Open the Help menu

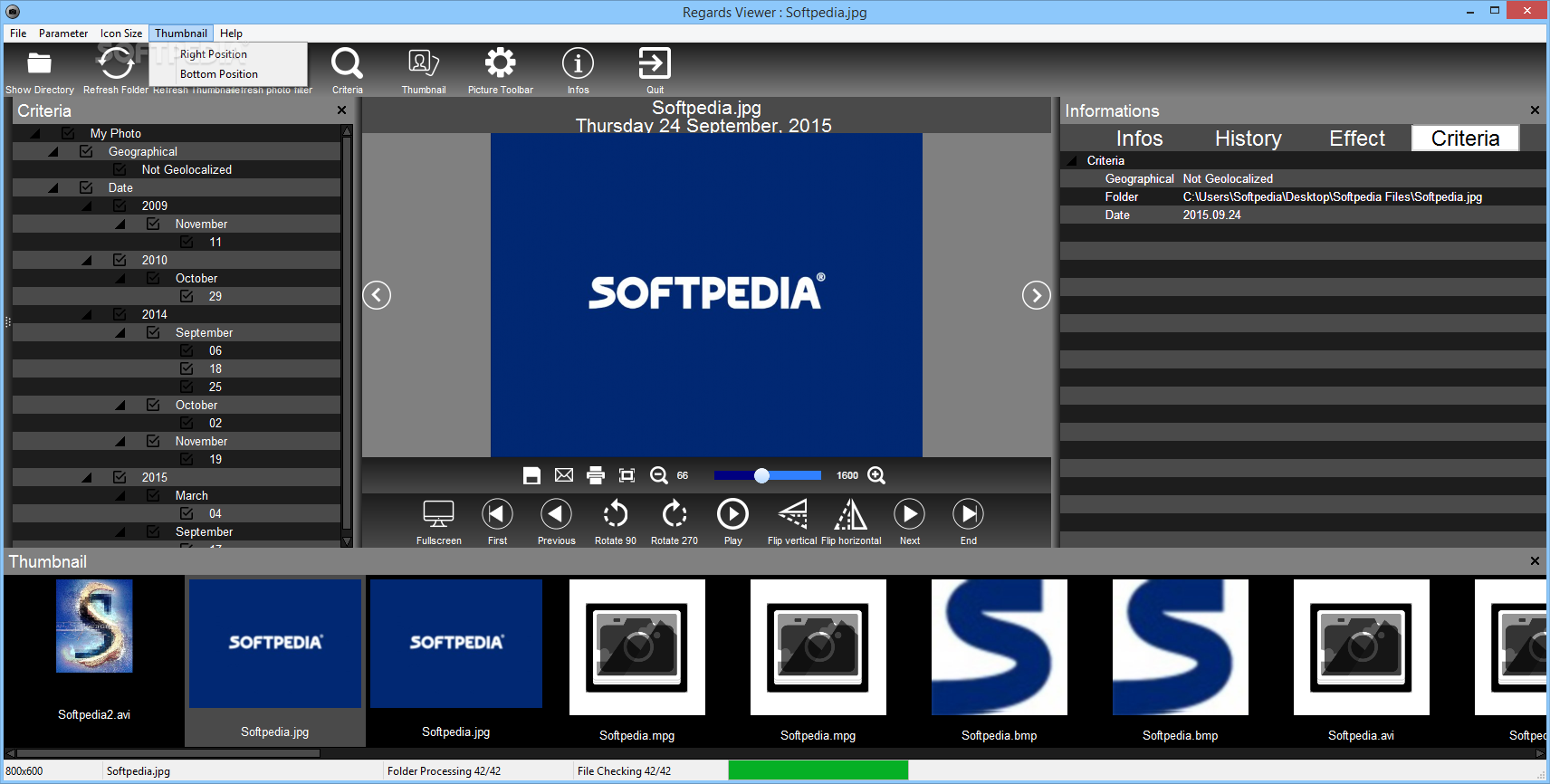tap(231, 33)
